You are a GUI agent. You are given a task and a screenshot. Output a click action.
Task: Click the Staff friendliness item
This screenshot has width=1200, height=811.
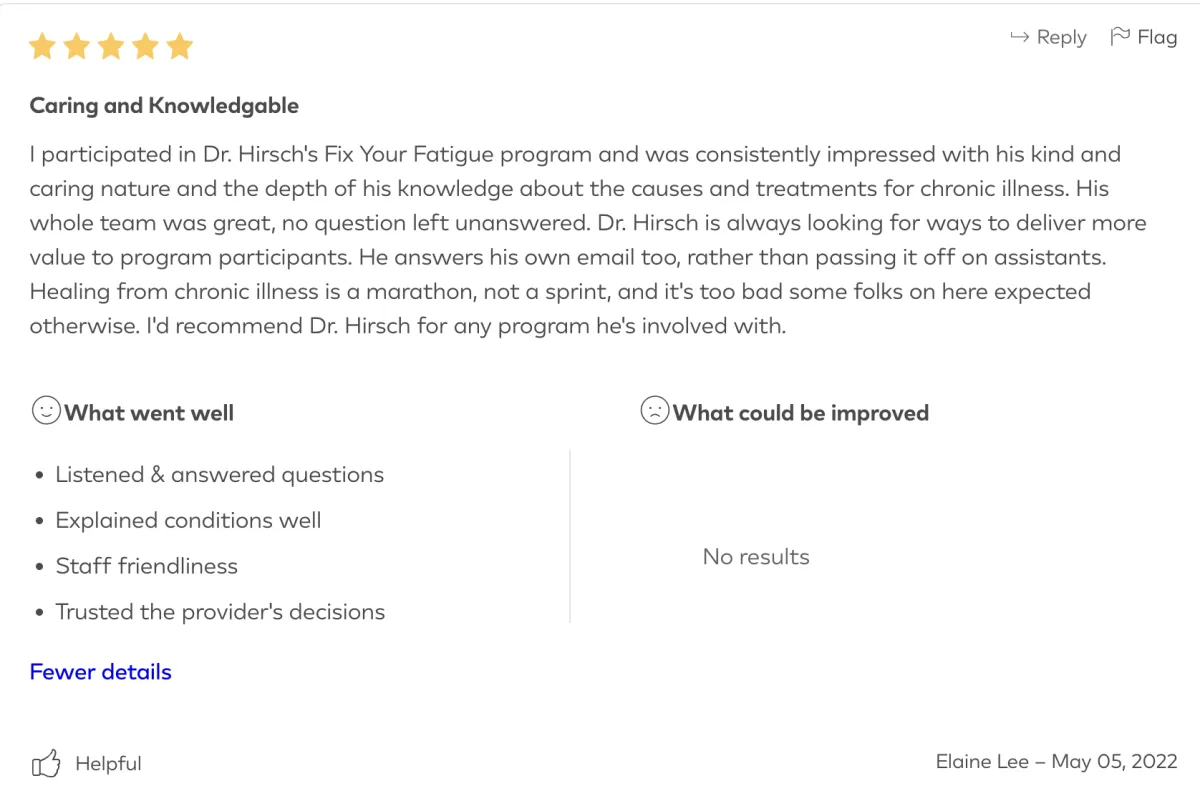tap(146, 566)
